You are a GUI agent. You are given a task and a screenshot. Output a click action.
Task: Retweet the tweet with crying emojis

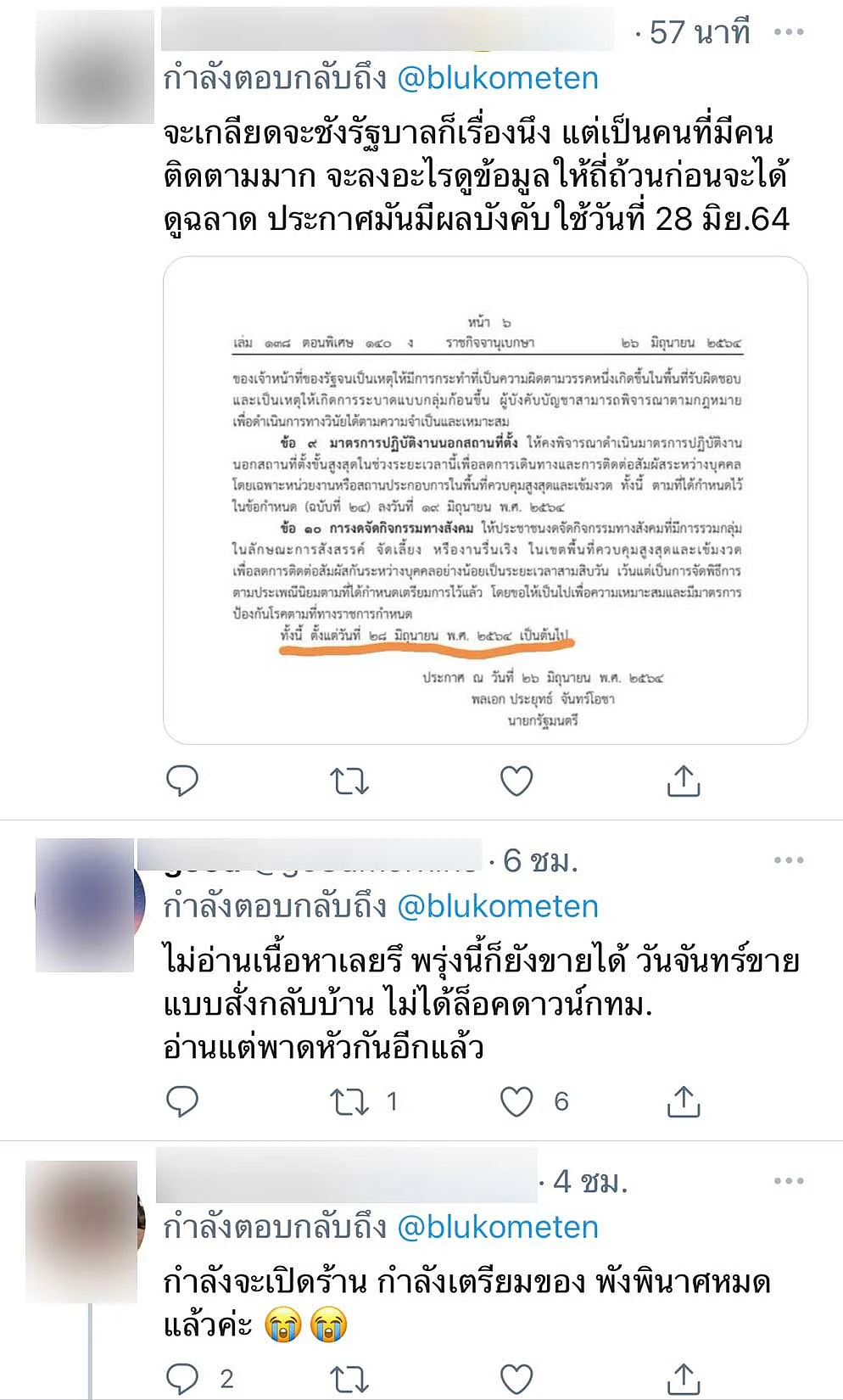pyautogui.click(x=349, y=1379)
